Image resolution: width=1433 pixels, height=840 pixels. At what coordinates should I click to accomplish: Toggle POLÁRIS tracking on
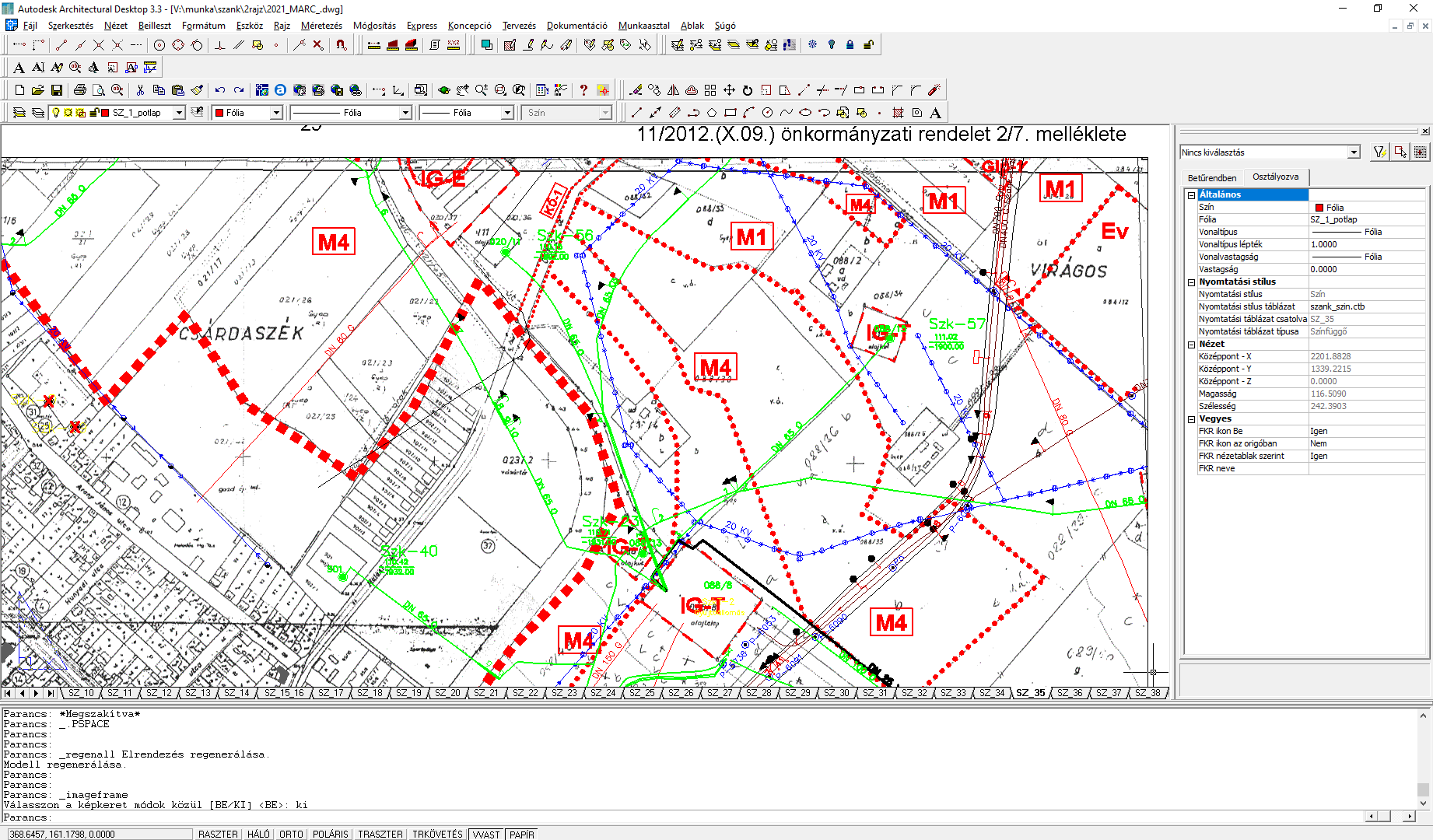coord(330,834)
